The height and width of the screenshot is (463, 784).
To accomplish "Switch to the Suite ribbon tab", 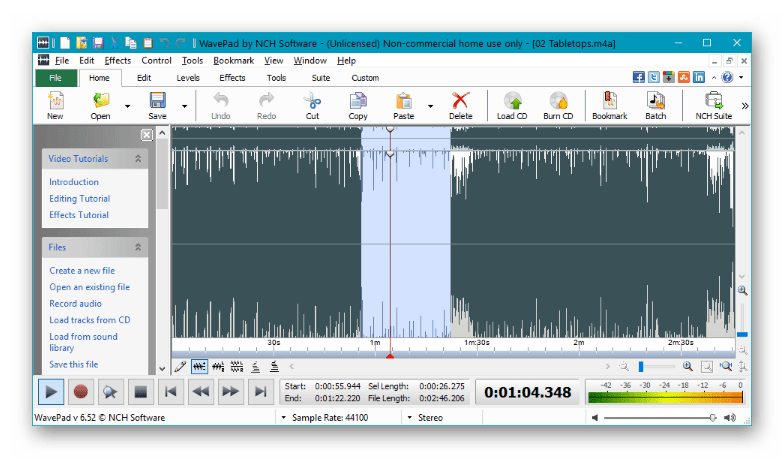I will click(320, 78).
